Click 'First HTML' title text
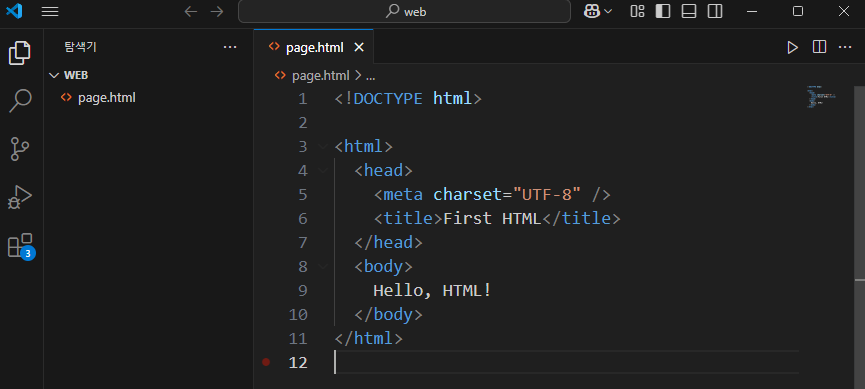The width and height of the screenshot is (865, 389). pyautogui.click(x=493, y=219)
